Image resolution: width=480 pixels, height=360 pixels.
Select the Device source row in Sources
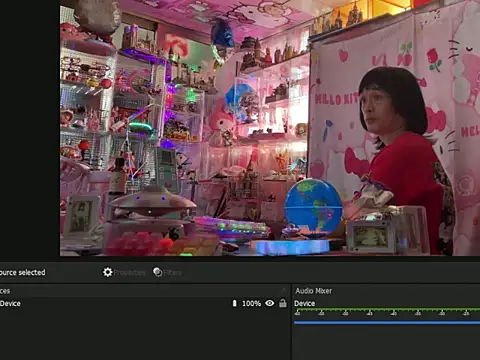(x=144, y=303)
